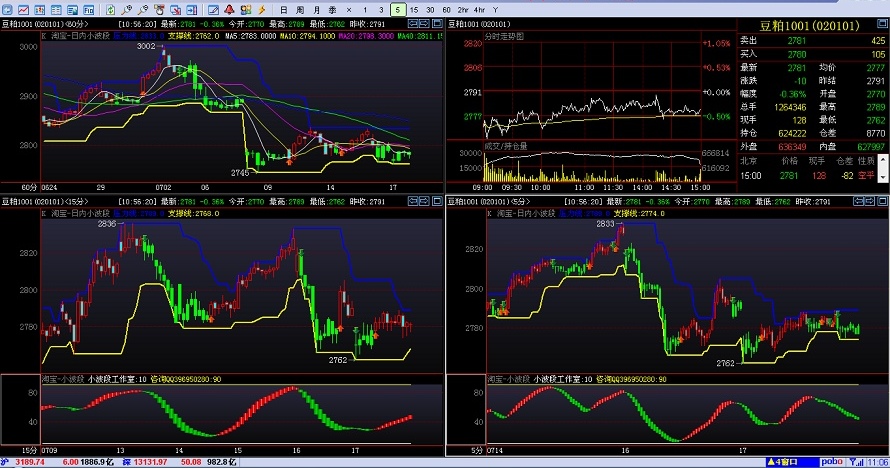The width and height of the screenshot is (890, 468).
Task: Click the arrow-to-right-edge icon
Action: (x=192, y=10)
